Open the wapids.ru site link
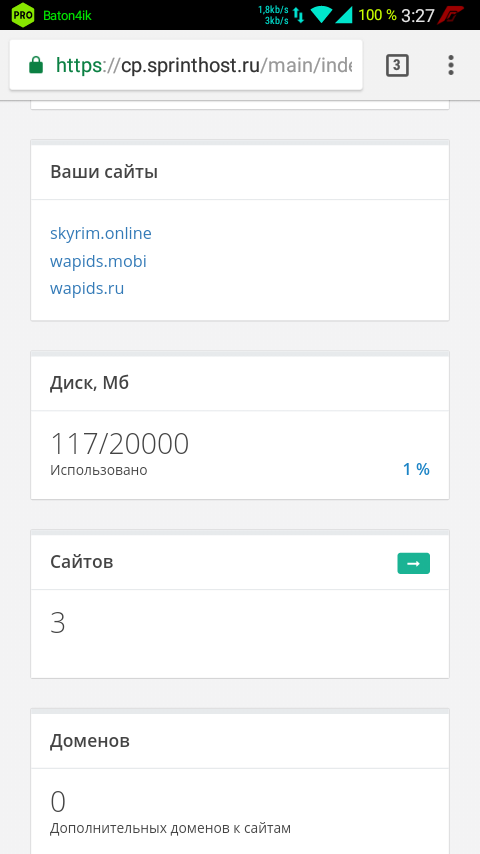480x854 pixels. [x=87, y=288]
